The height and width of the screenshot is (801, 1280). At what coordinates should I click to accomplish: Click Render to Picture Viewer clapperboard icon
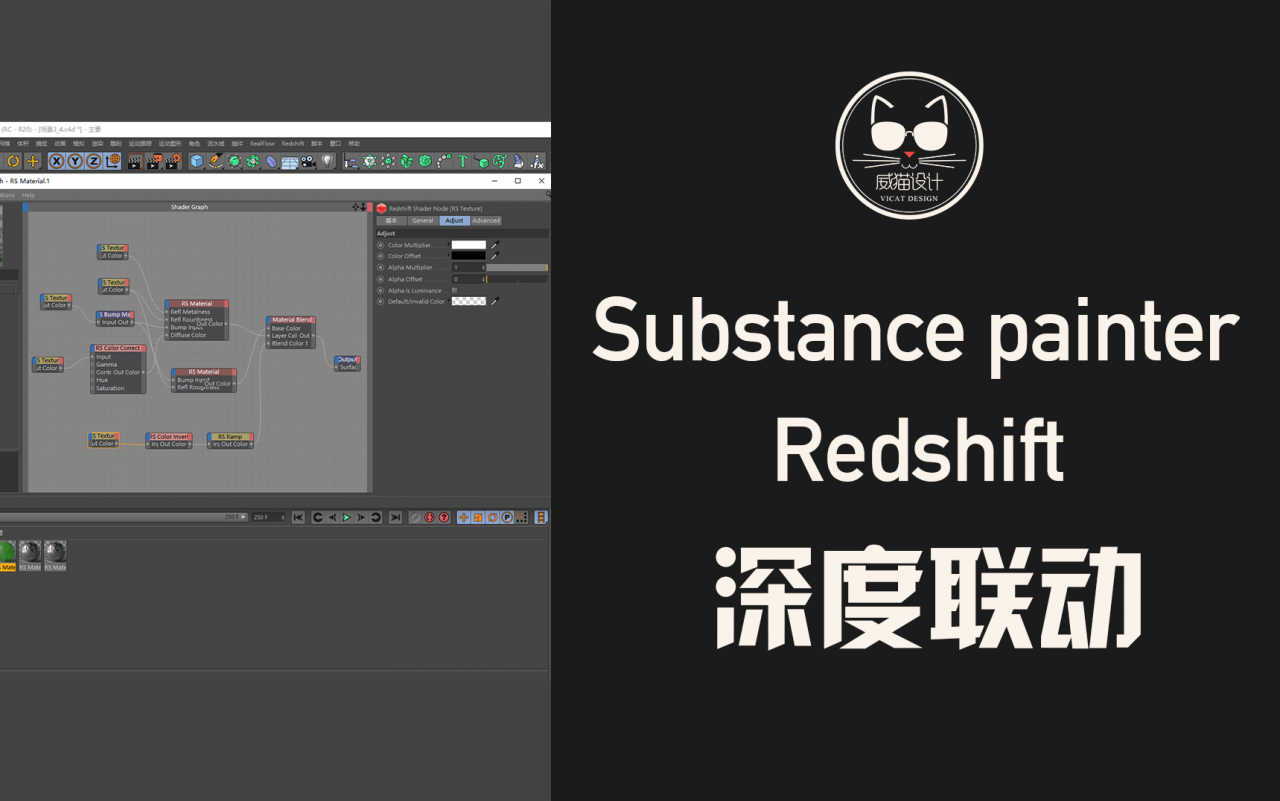[153, 161]
